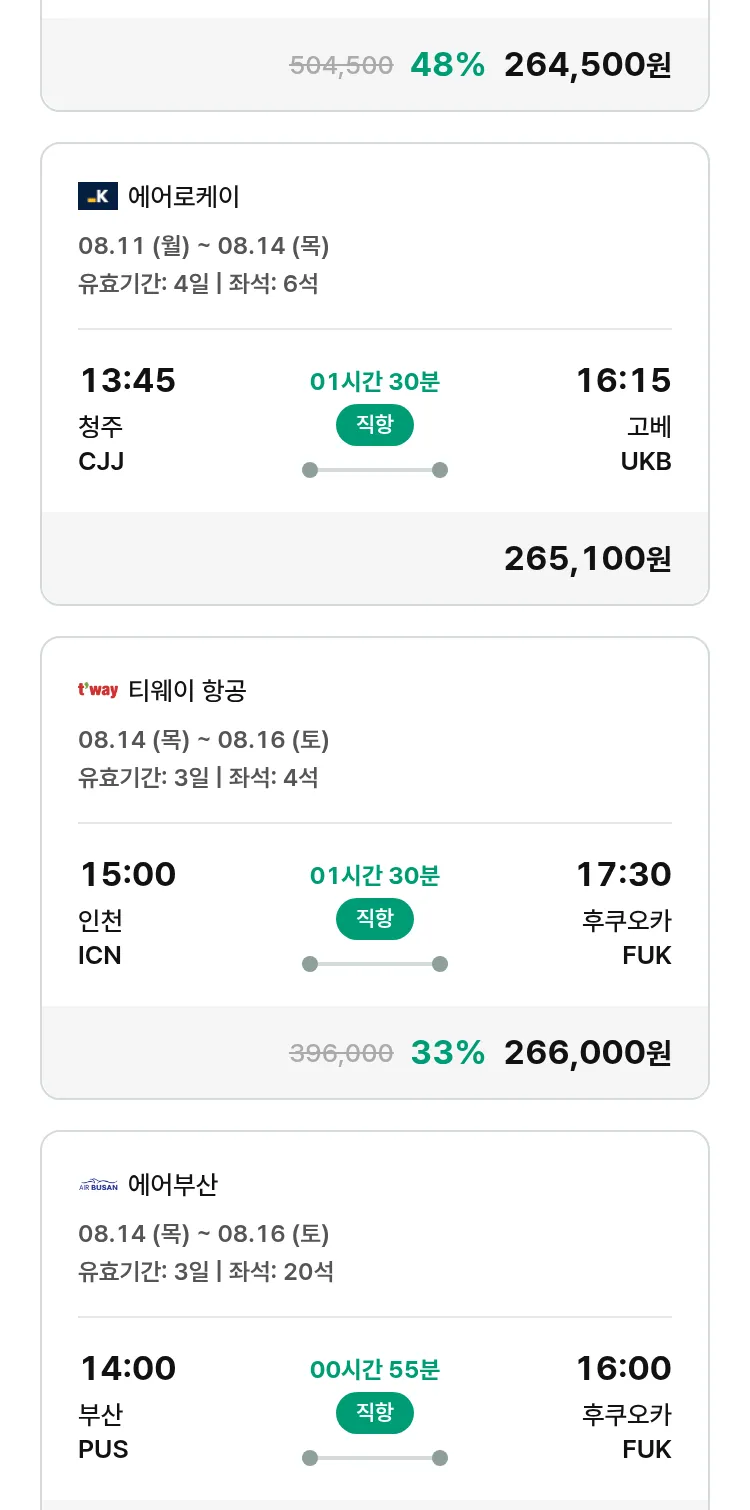Viewport: 750px width, 1510px height.
Task: Open the 에어로케이 airline name
Action: [184, 196]
